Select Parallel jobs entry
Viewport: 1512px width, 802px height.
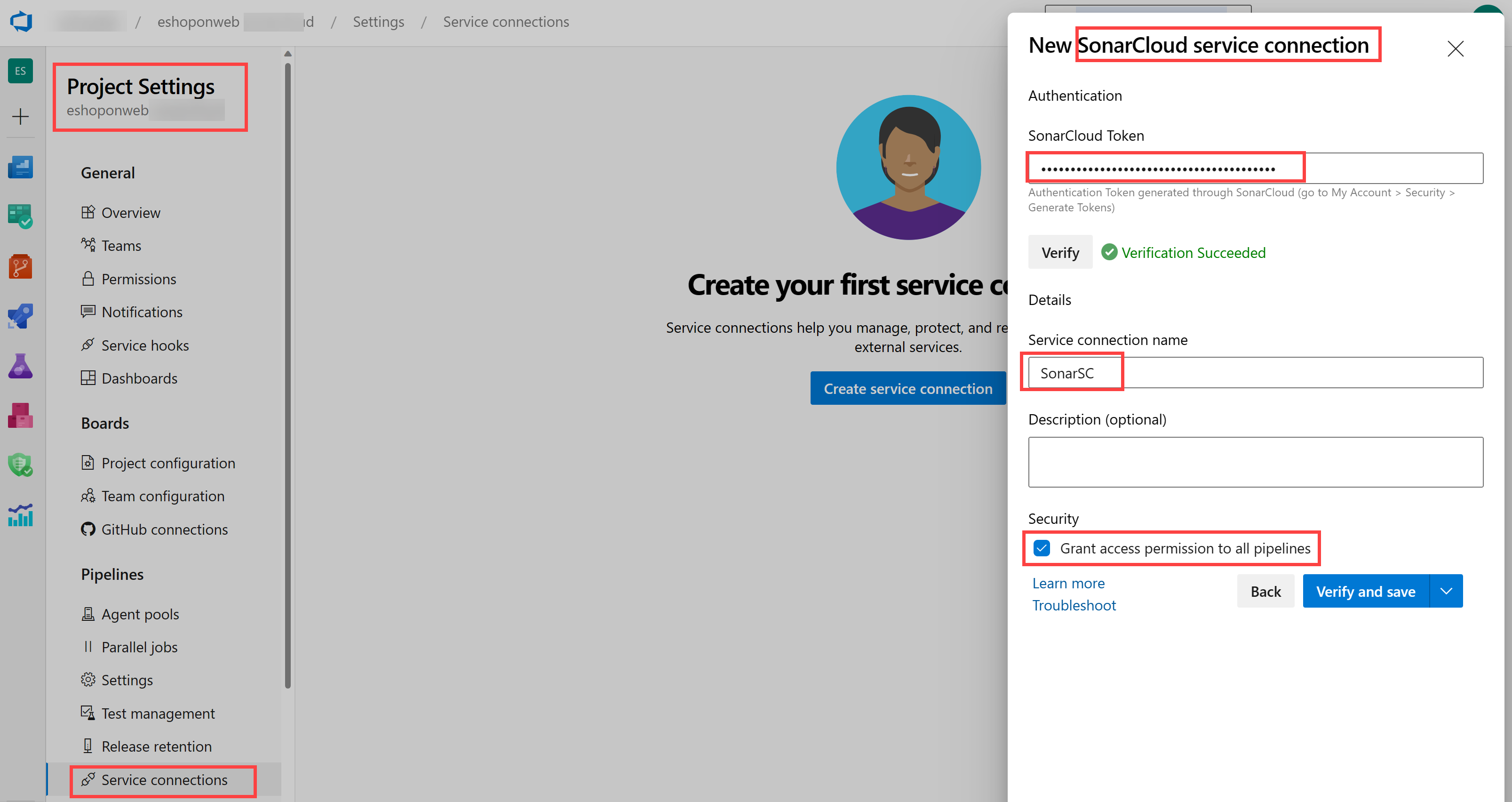point(140,647)
